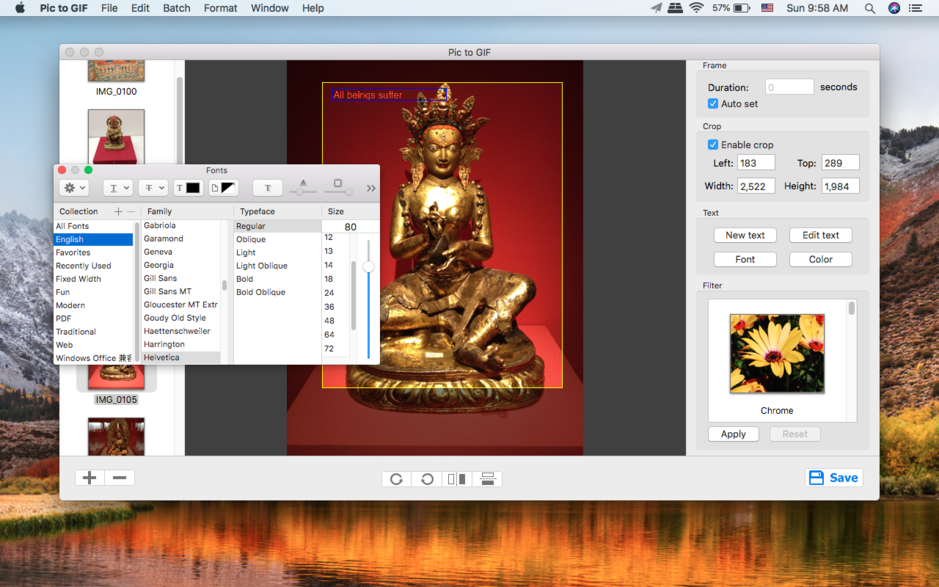Viewport: 939px width, 587px height.
Task: Click the text shadow button in Fonts panel
Action: [x=267, y=188]
